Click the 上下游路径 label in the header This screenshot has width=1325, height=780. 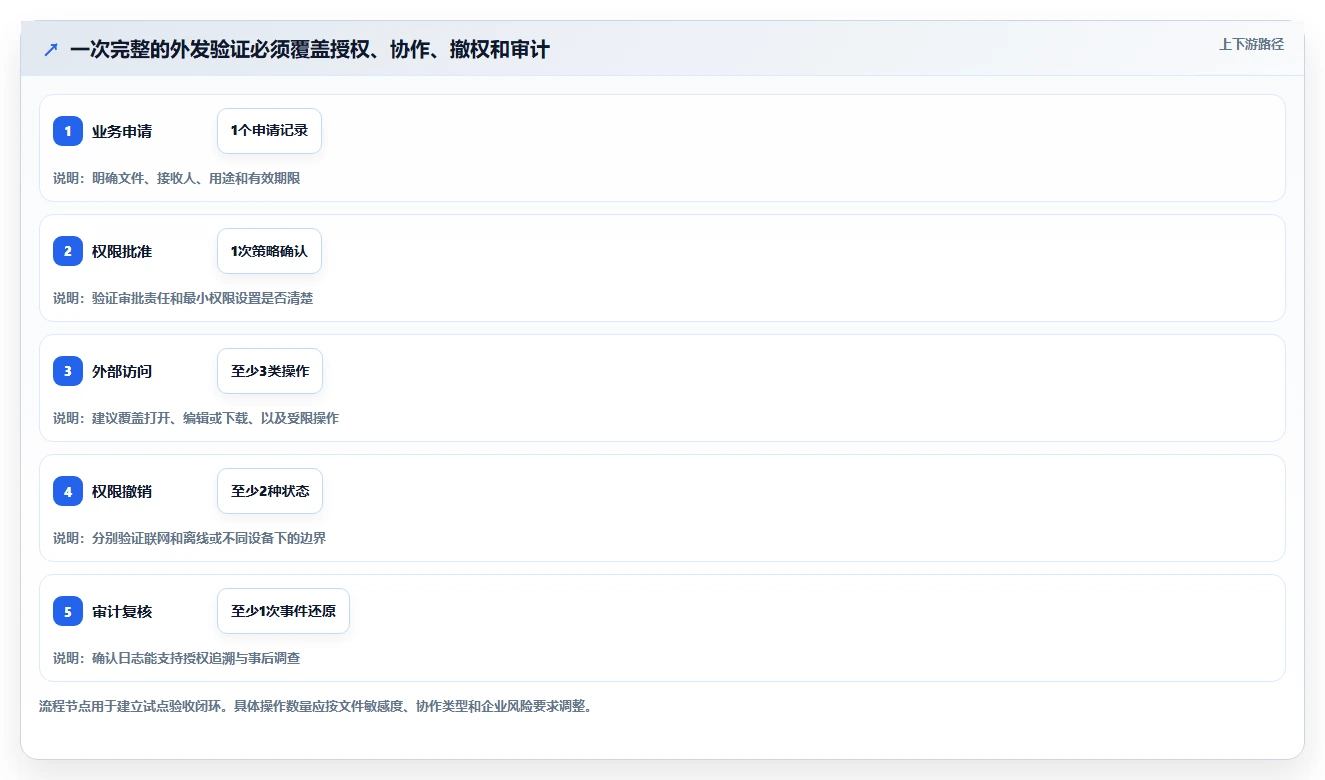pos(1251,44)
